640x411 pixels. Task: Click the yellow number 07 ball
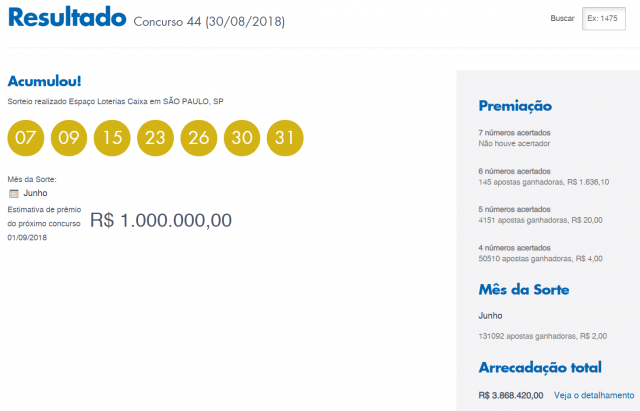point(26,138)
